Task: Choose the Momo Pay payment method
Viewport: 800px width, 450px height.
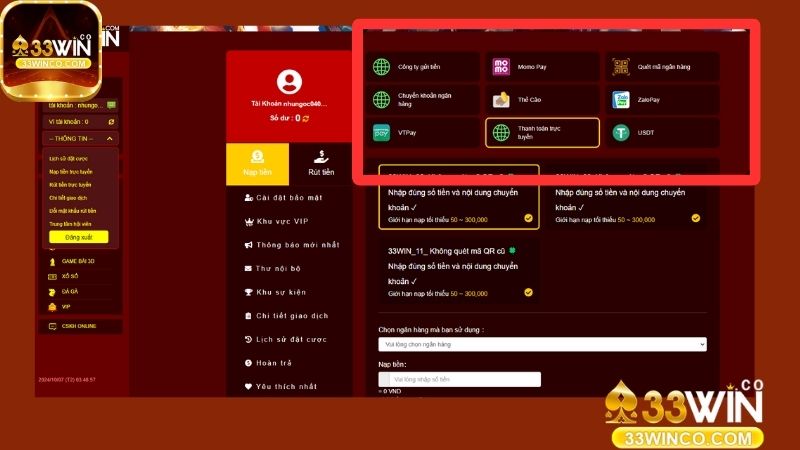Action: (542, 67)
